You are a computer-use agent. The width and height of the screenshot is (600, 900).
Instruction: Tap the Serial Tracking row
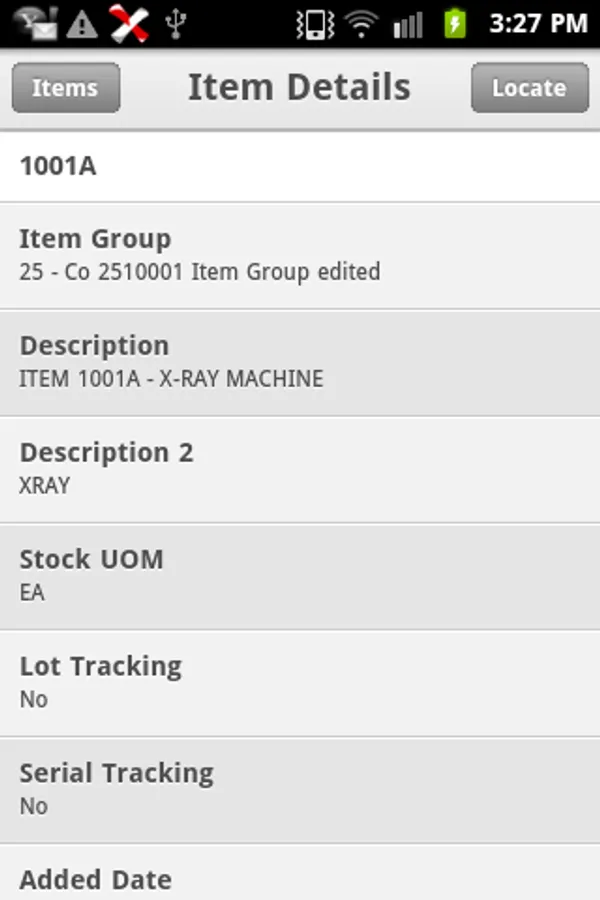pyautogui.click(x=300, y=790)
